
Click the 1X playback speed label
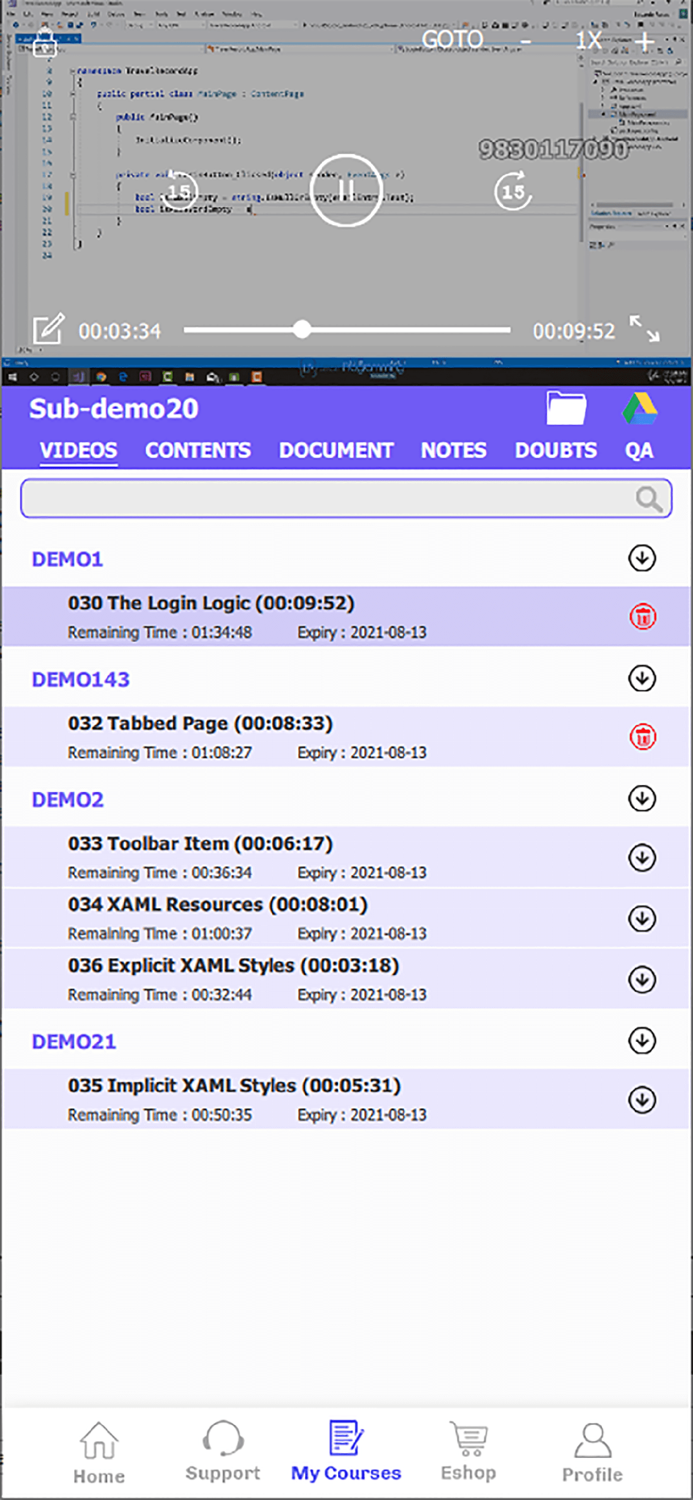[x=588, y=41]
